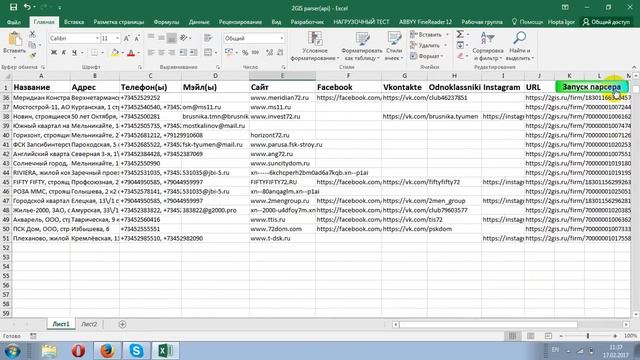Open File Explorer from the taskbar
The height and width of the screenshot is (360, 640).
(x=49, y=351)
